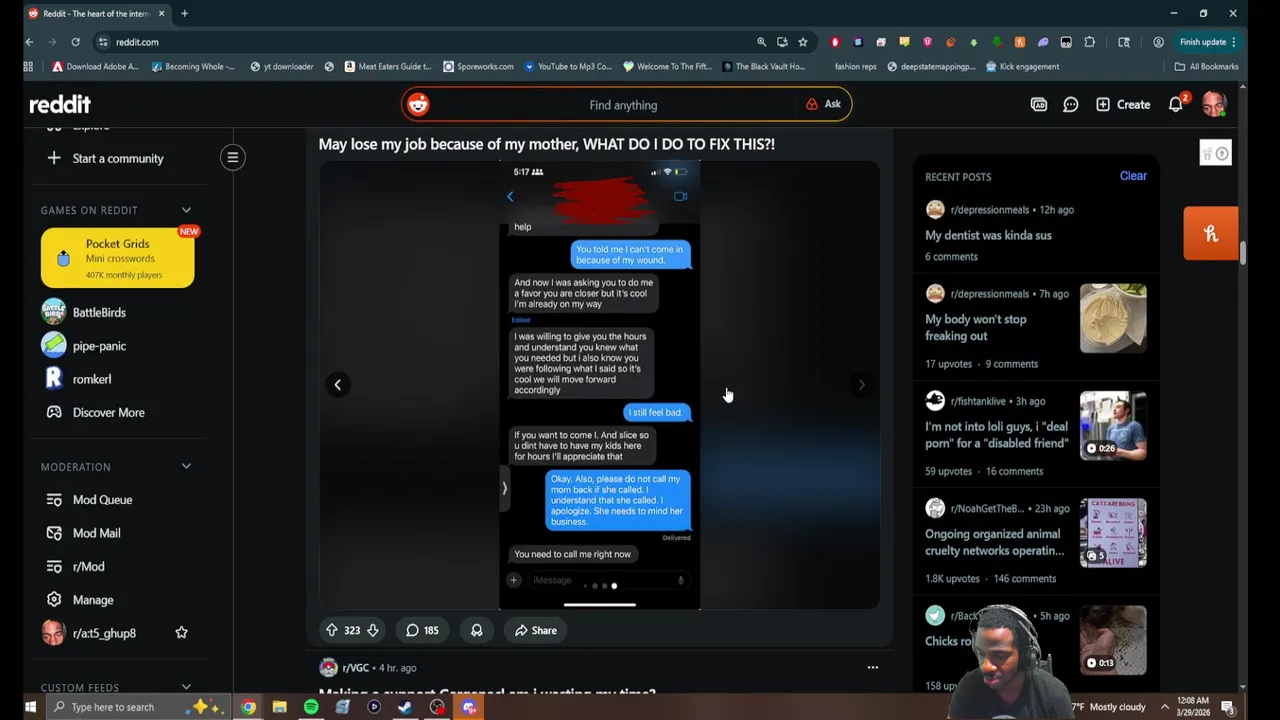The image size is (1280, 720).
Task: Open the All Bookmarks folder
Action: click(x=1206, y=66)
